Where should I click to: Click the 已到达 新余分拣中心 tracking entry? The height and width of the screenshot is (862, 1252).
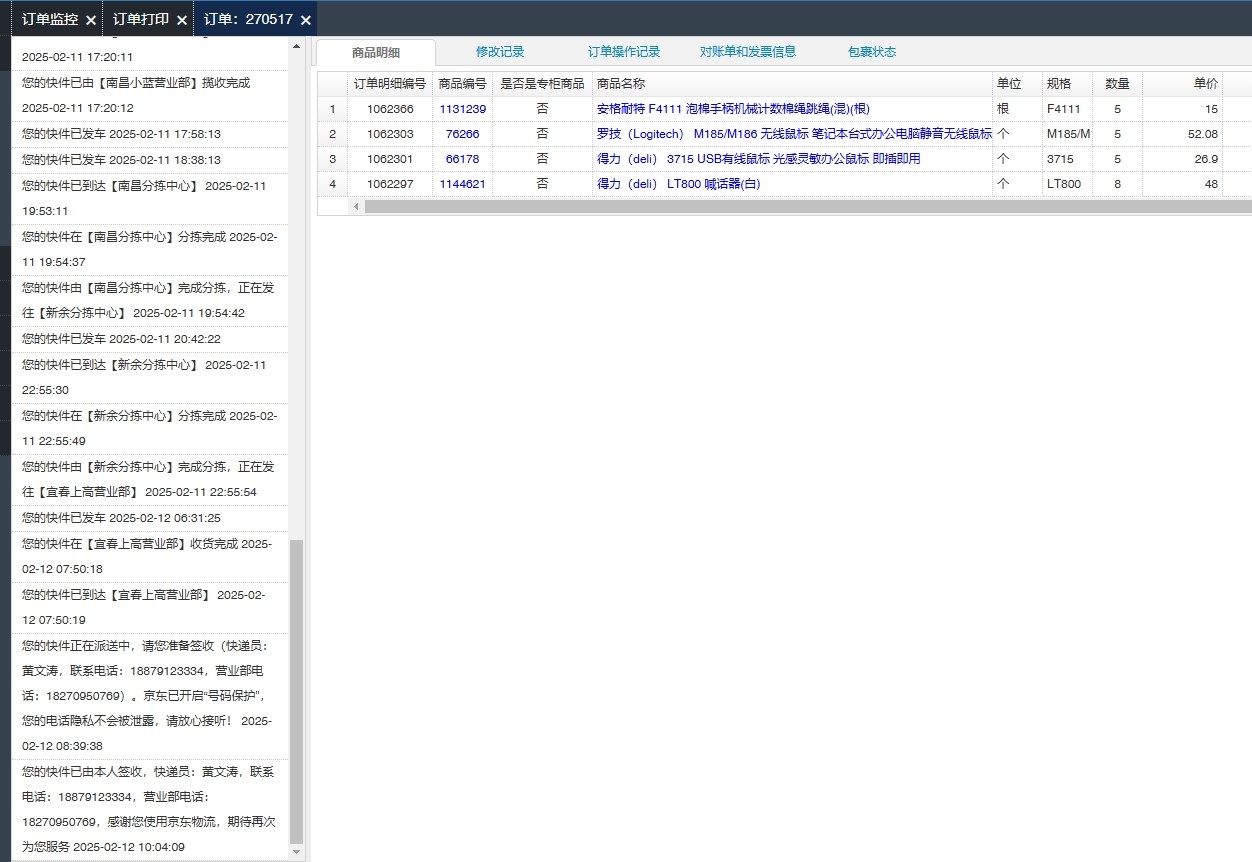[x=150, y=377]
